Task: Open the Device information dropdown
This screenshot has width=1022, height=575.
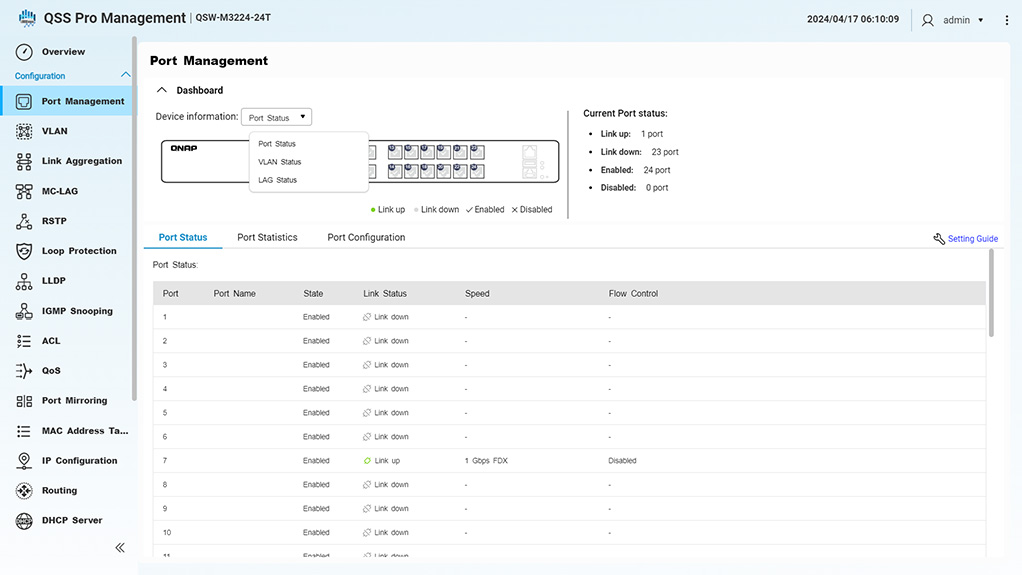Action: 277,118
